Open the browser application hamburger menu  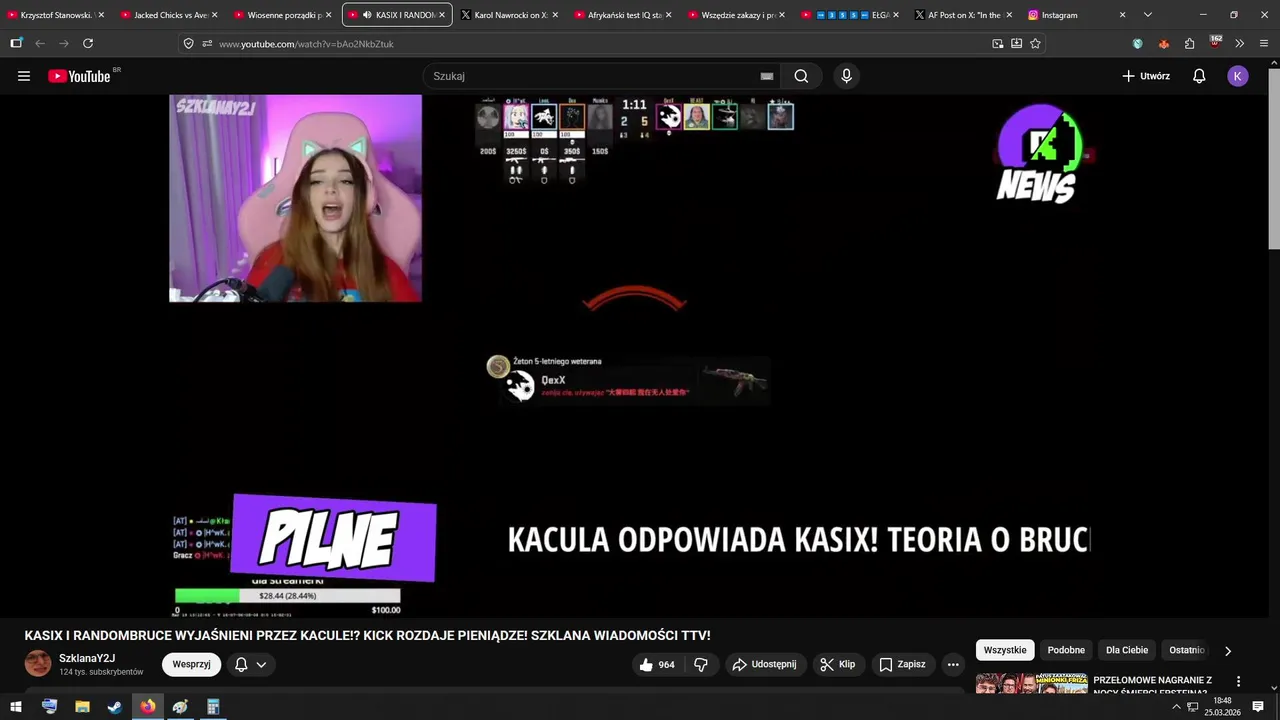click(1264, 43)
